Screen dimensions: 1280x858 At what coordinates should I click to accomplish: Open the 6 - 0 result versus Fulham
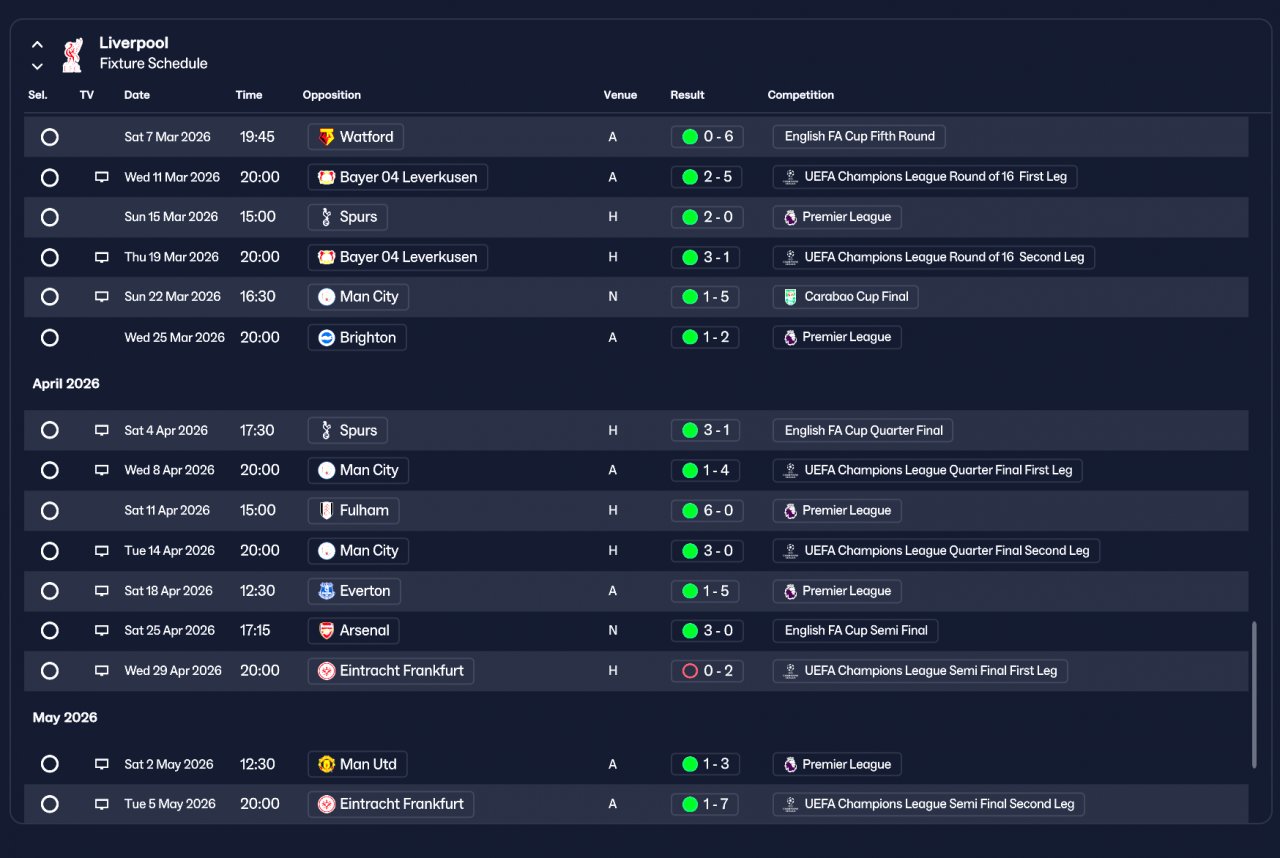pos(707,511)
